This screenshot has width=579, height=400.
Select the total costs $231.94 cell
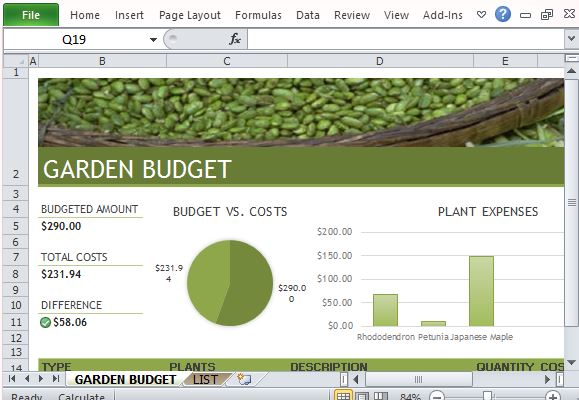(x=61, y=274)
